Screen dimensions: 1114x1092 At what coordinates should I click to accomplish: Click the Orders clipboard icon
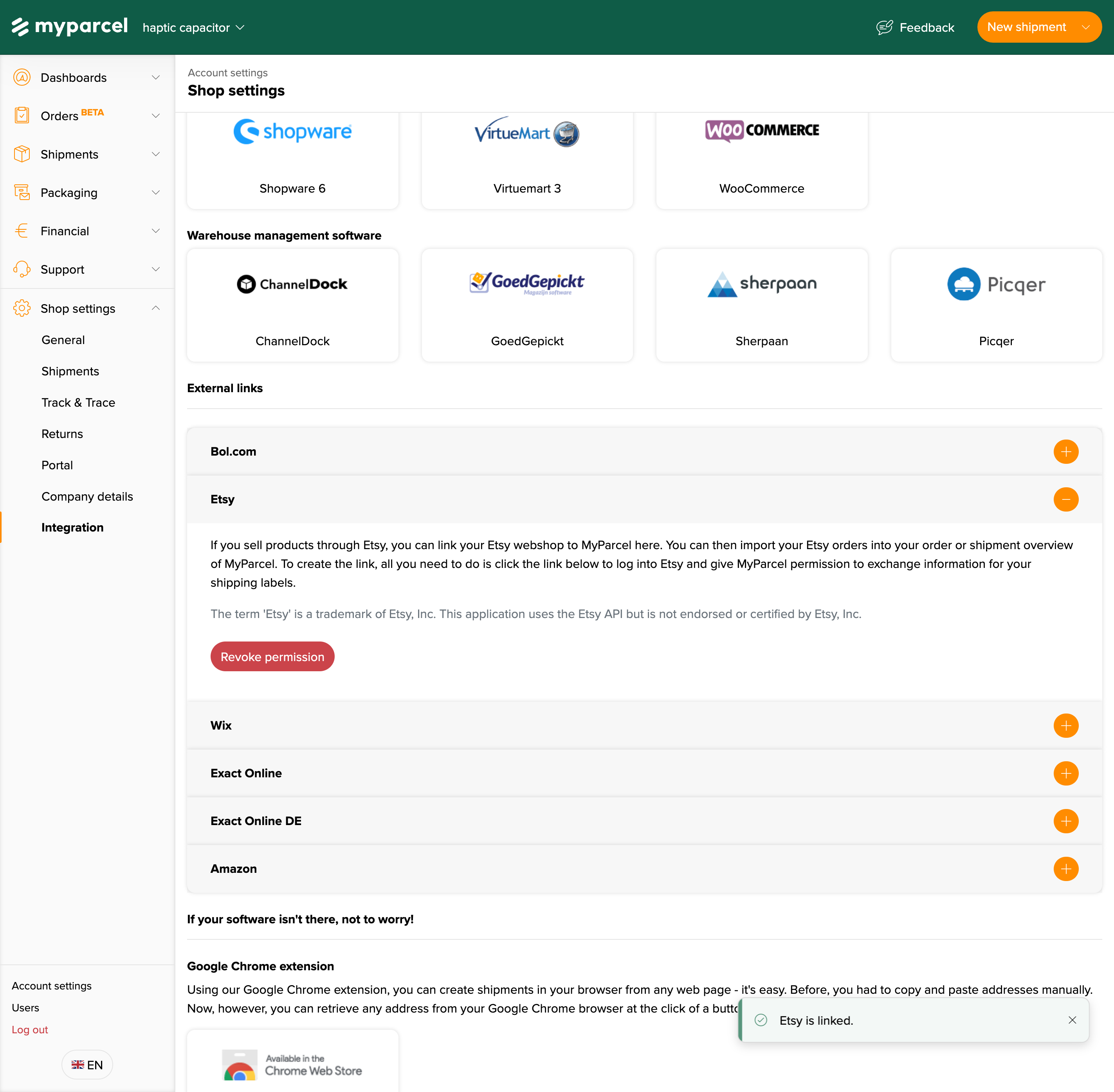pos(22,115)
